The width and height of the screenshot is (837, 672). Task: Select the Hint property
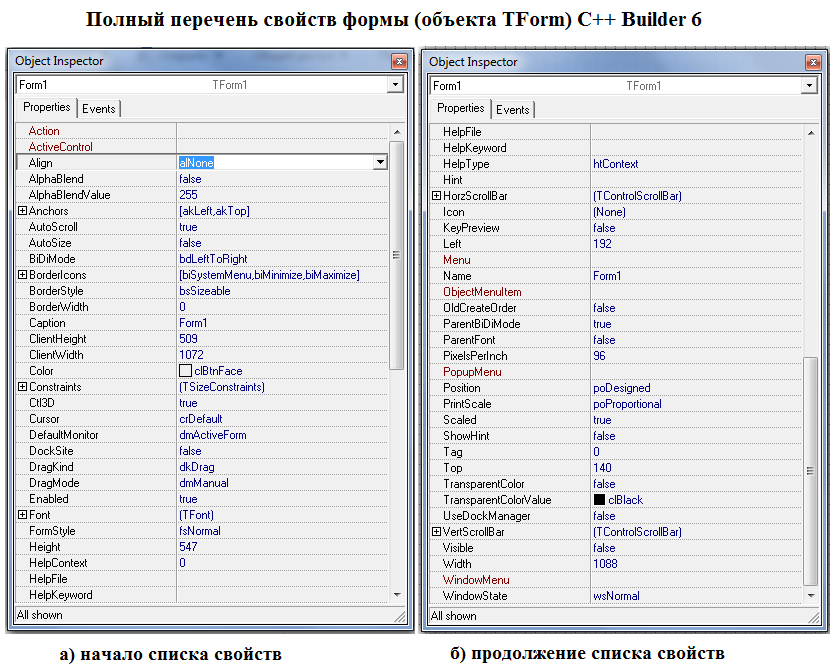coord(453,180)
